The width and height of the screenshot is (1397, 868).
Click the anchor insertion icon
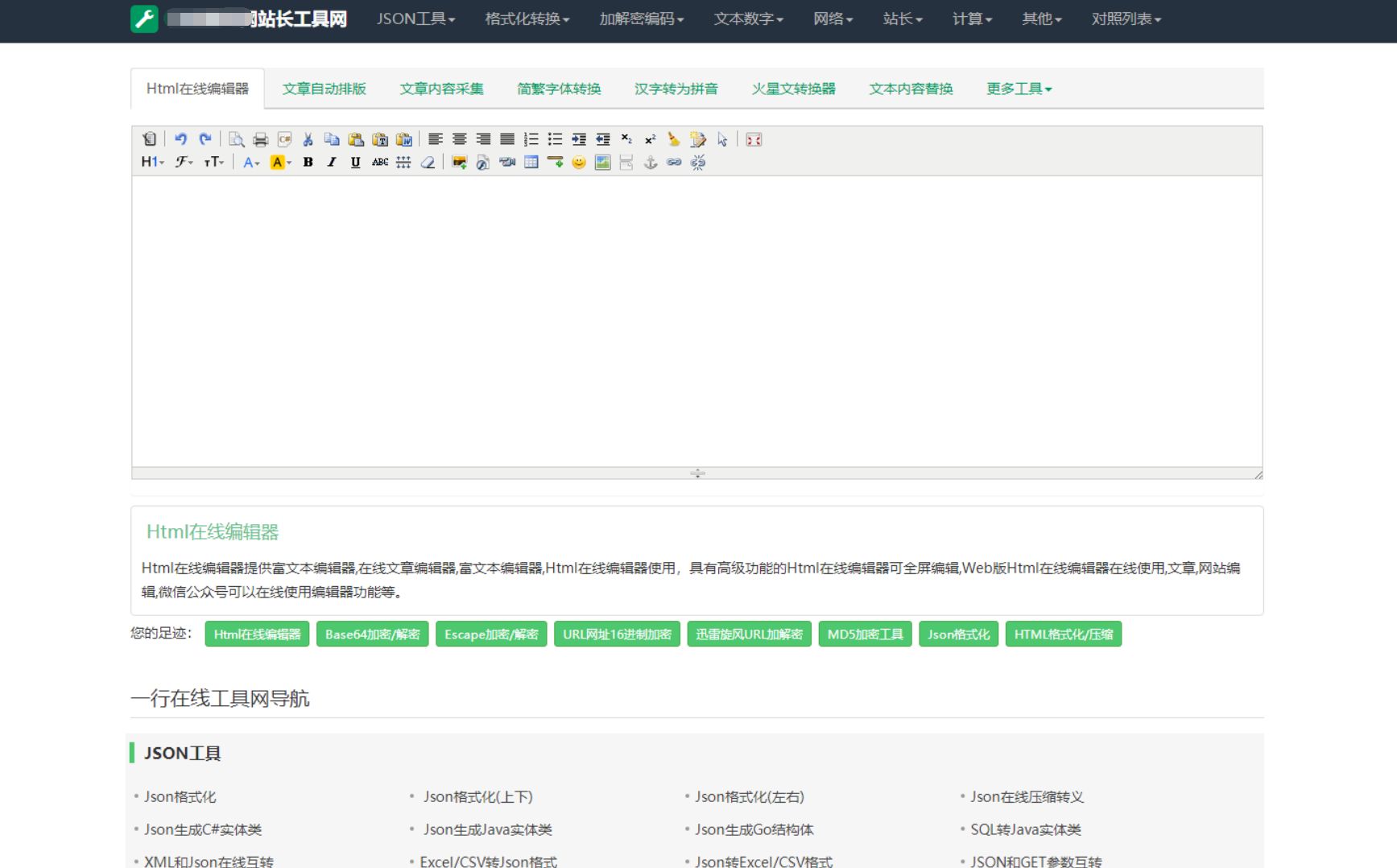pyautogui.click(x=651, y=162)
